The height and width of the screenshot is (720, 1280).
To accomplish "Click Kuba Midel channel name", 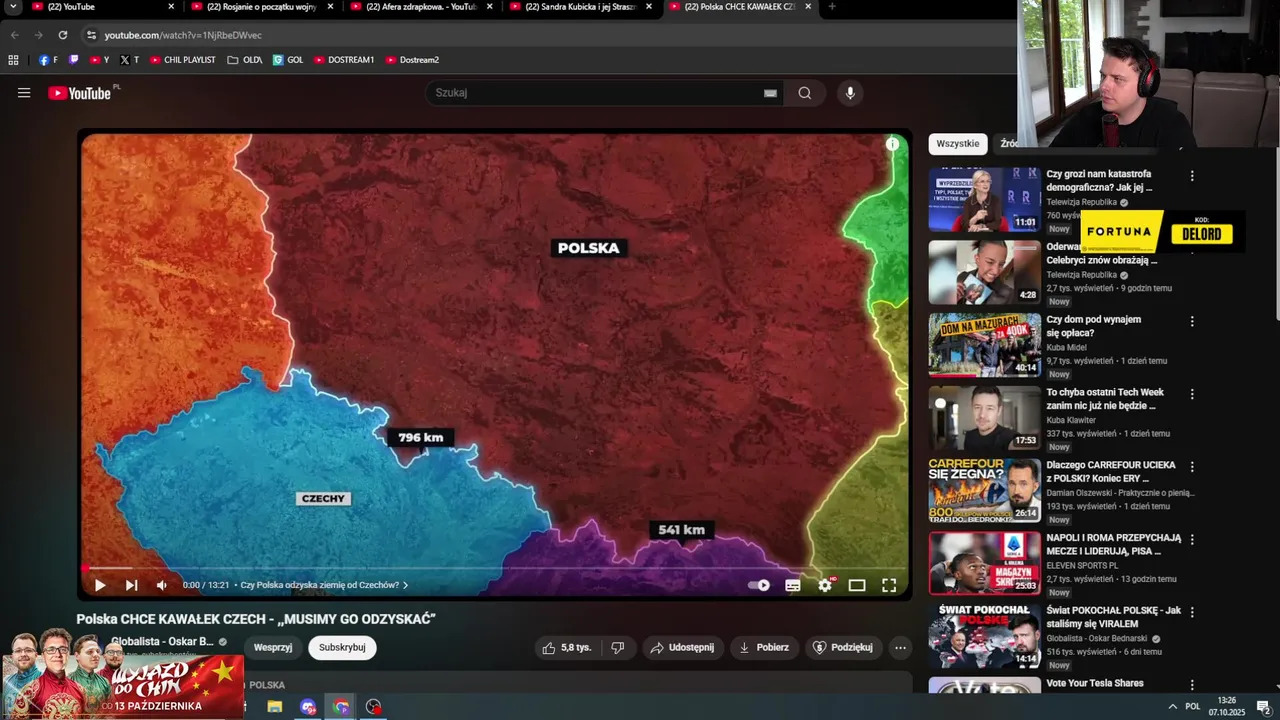I will coord(1066,347).
